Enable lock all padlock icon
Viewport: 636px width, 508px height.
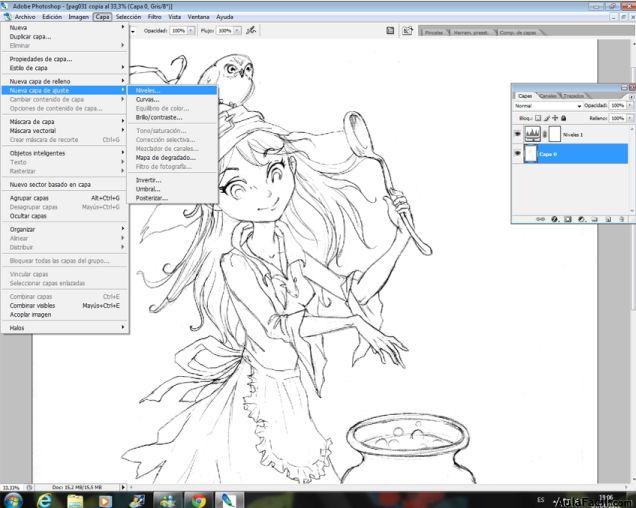563,118
